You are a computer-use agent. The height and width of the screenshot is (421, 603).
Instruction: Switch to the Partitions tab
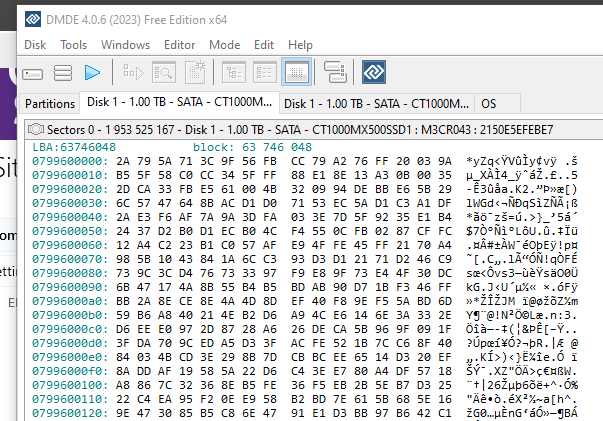click(50, 103)
